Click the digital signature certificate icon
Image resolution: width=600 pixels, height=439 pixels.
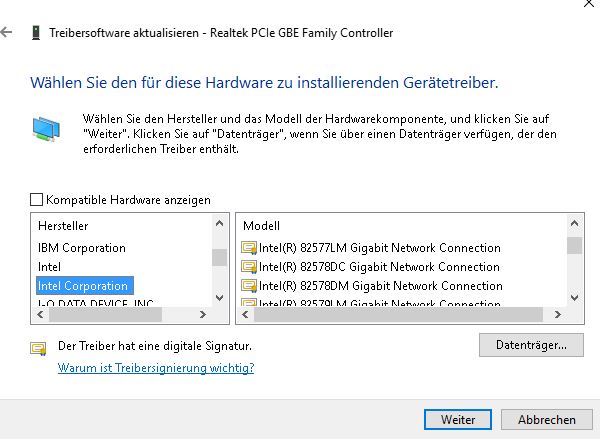pos(38,348)
